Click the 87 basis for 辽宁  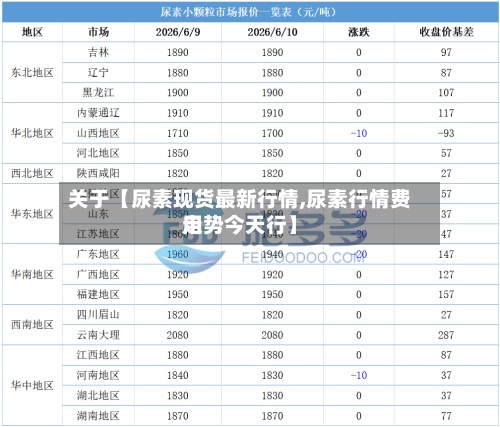446,73
